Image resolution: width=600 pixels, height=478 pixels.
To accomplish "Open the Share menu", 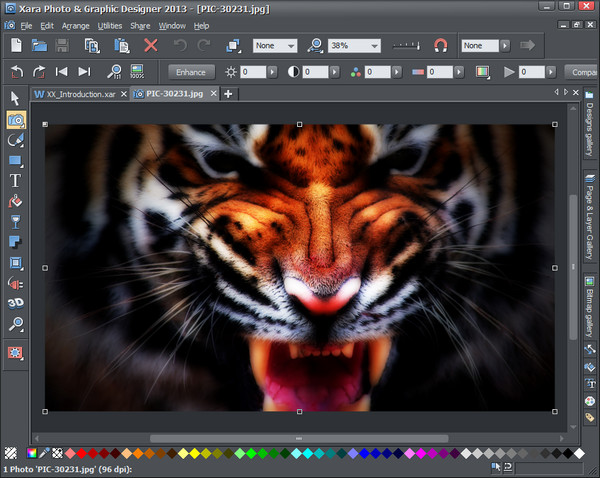I will point(140,26).
